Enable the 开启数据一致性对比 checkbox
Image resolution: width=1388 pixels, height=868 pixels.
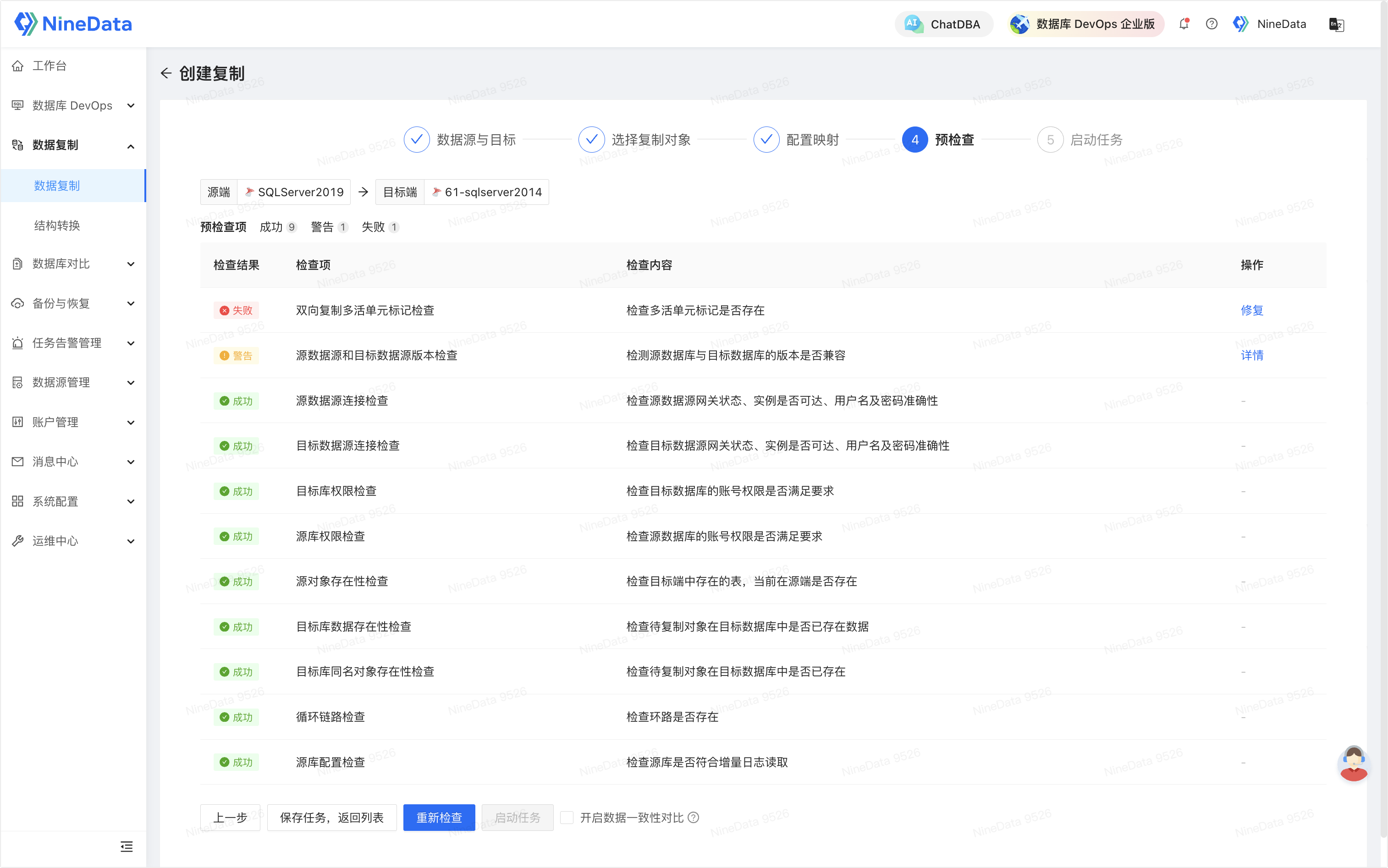tap(567, 818)
